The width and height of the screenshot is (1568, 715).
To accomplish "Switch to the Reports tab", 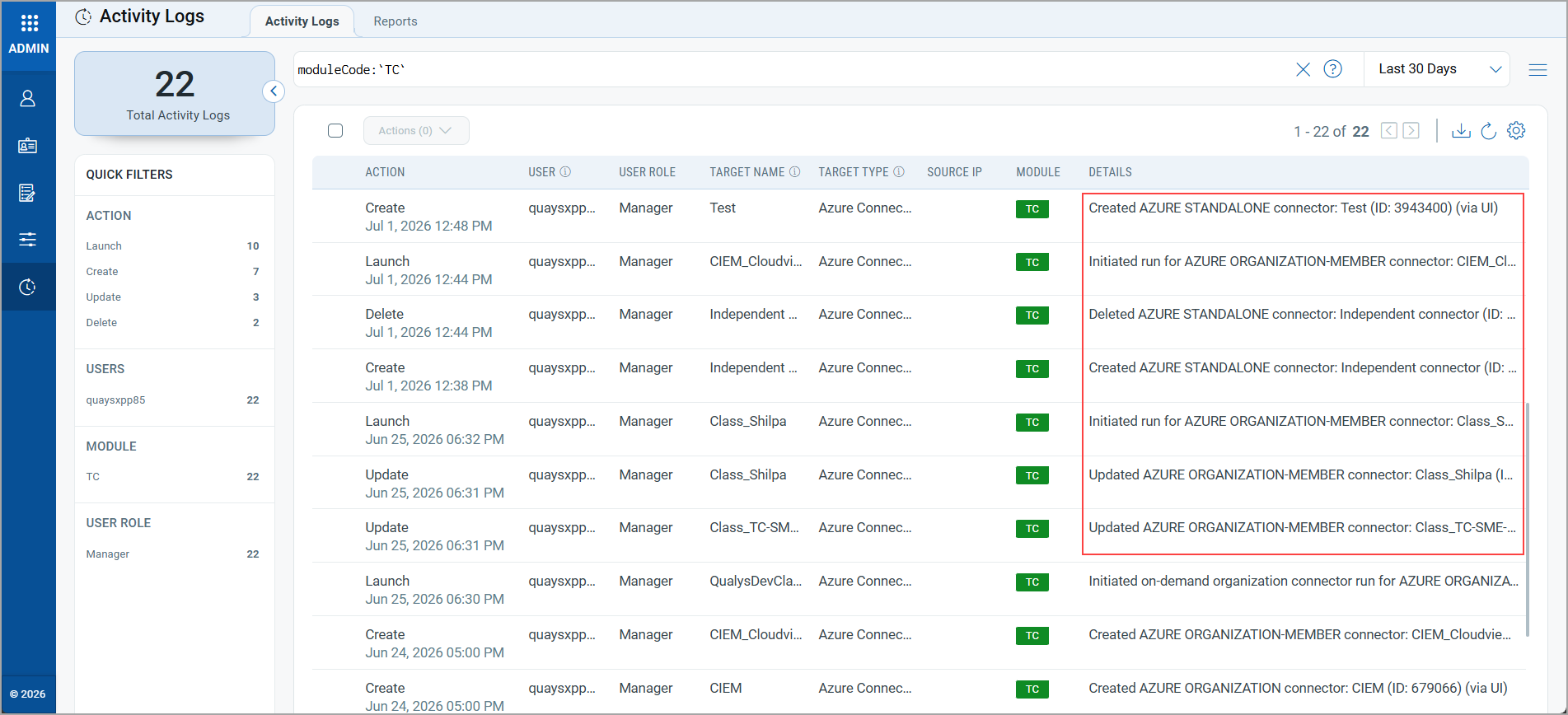I will click(x=396, y=21).
